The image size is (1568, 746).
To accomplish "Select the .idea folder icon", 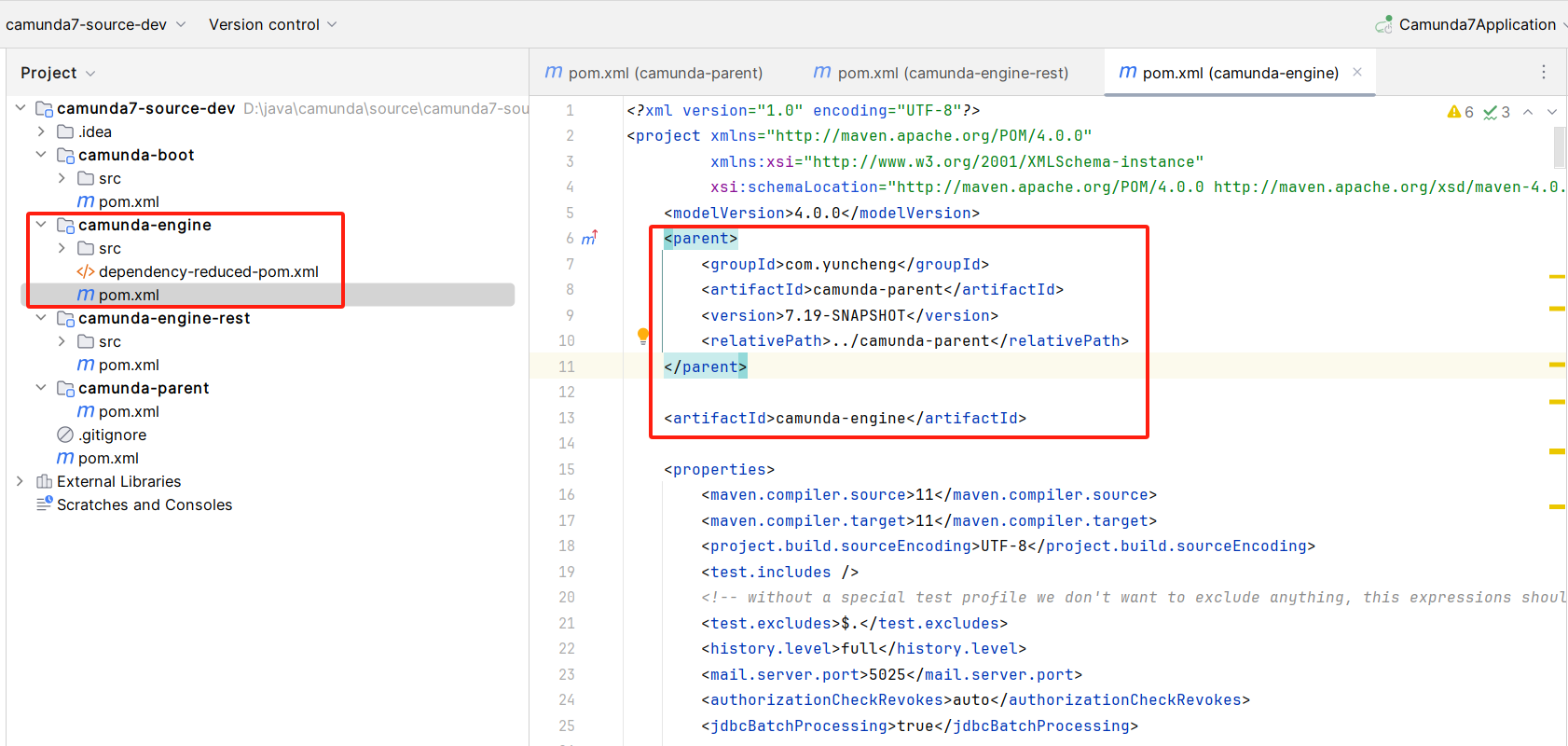I will click(65, 131).
